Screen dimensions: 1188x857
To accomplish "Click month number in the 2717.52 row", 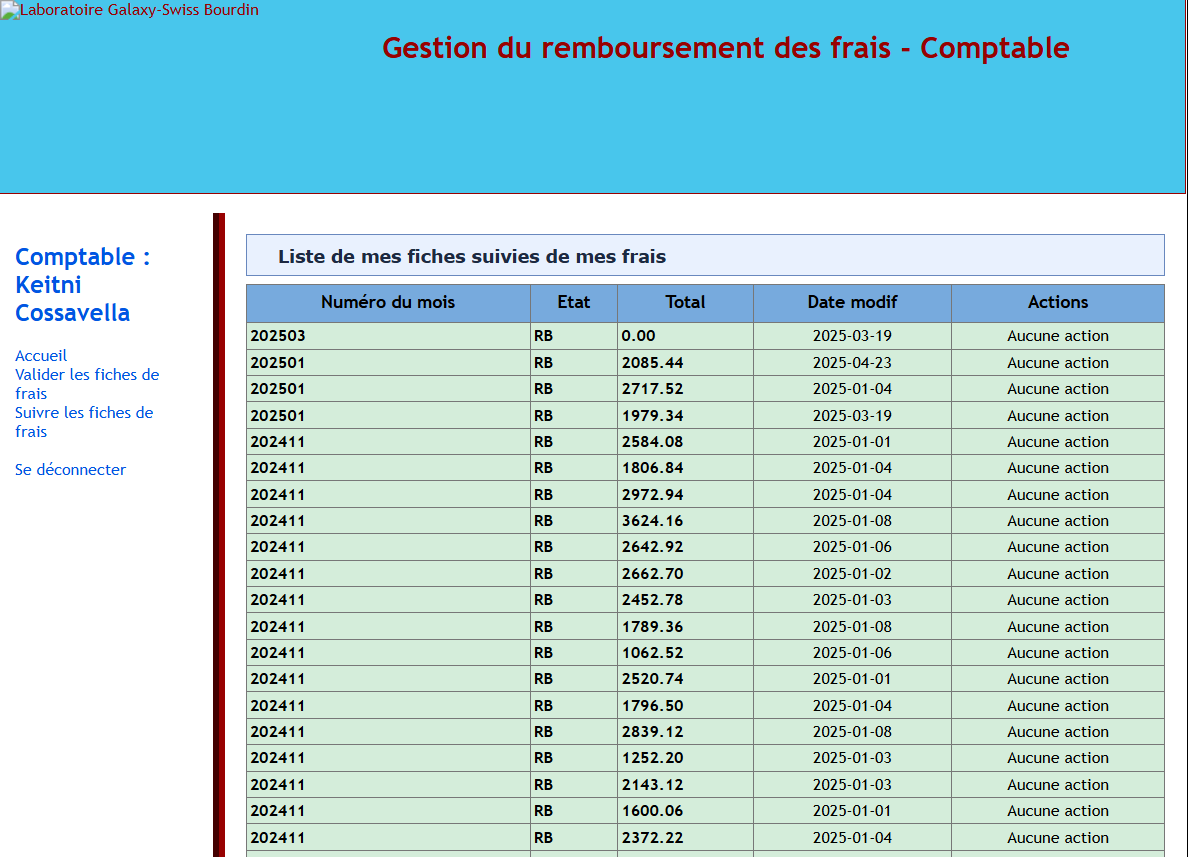I will [x=388, y=389].
